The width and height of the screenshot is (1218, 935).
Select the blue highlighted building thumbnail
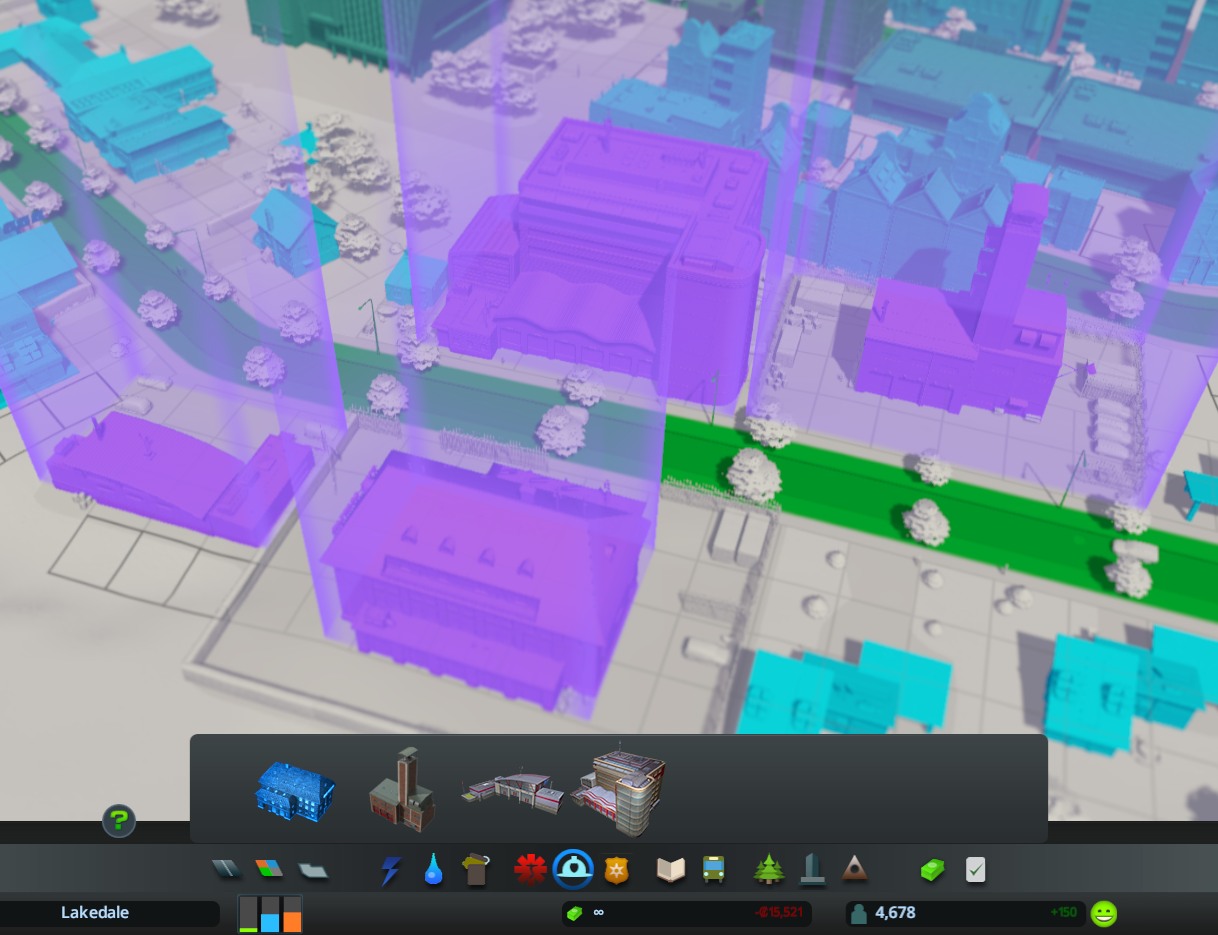click(x=295, y=791)
